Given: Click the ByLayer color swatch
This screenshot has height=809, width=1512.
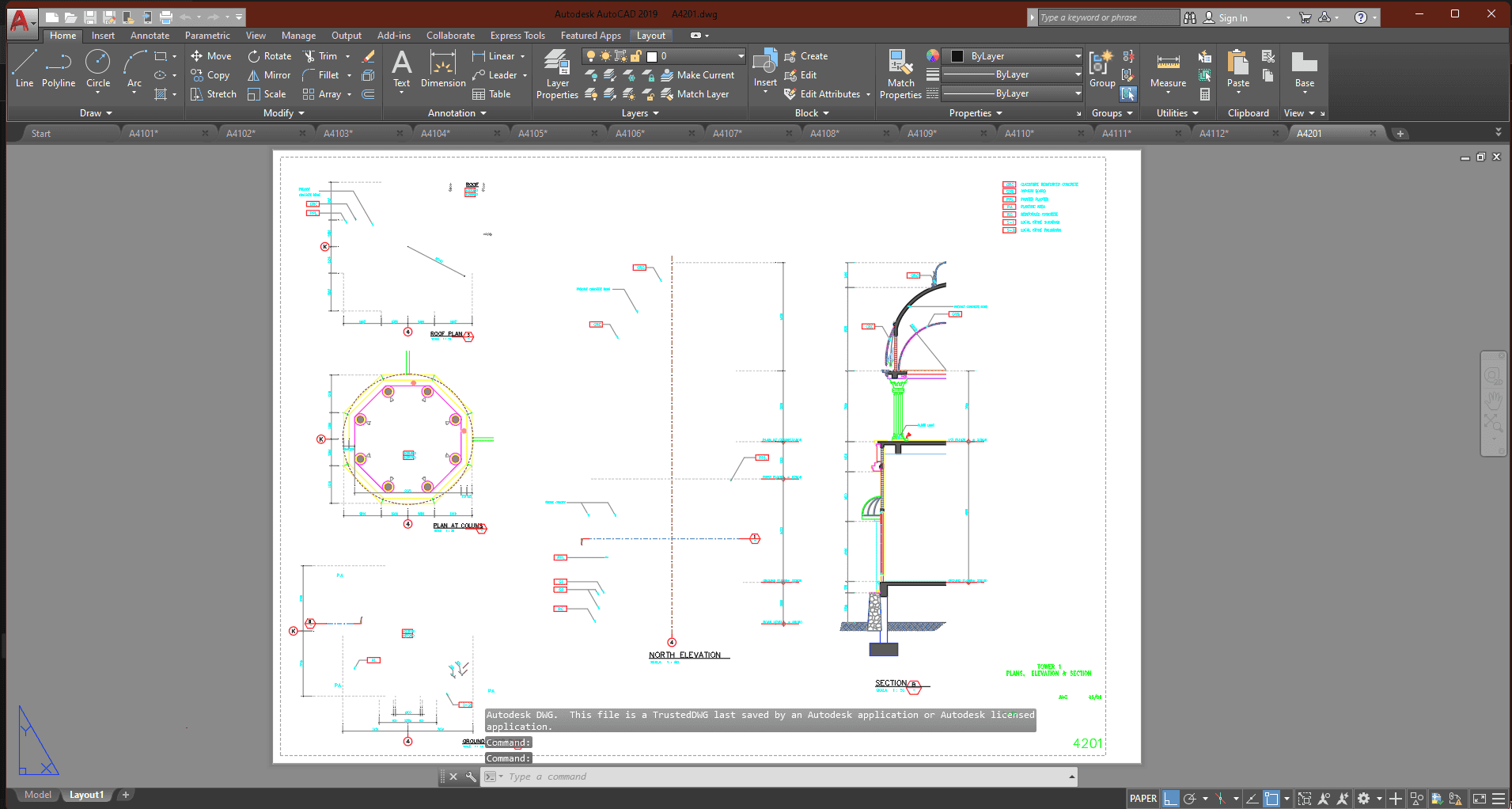Looking at the screenshot, I should pyautogui.click(x=956, y=55).
